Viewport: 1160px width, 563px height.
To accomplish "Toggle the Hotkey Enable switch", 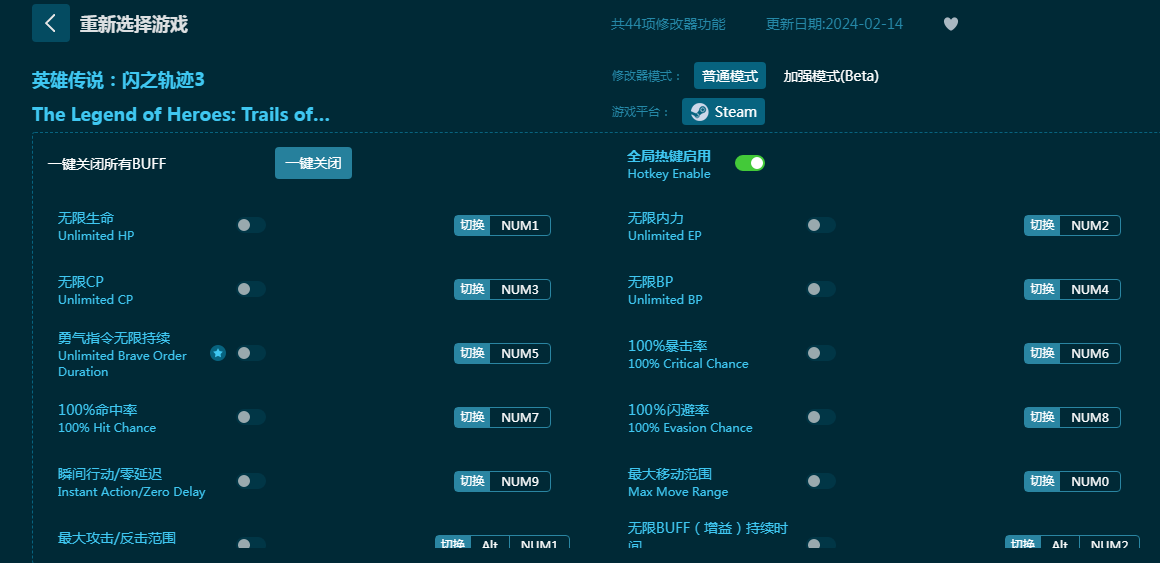I will coord(749,163).
